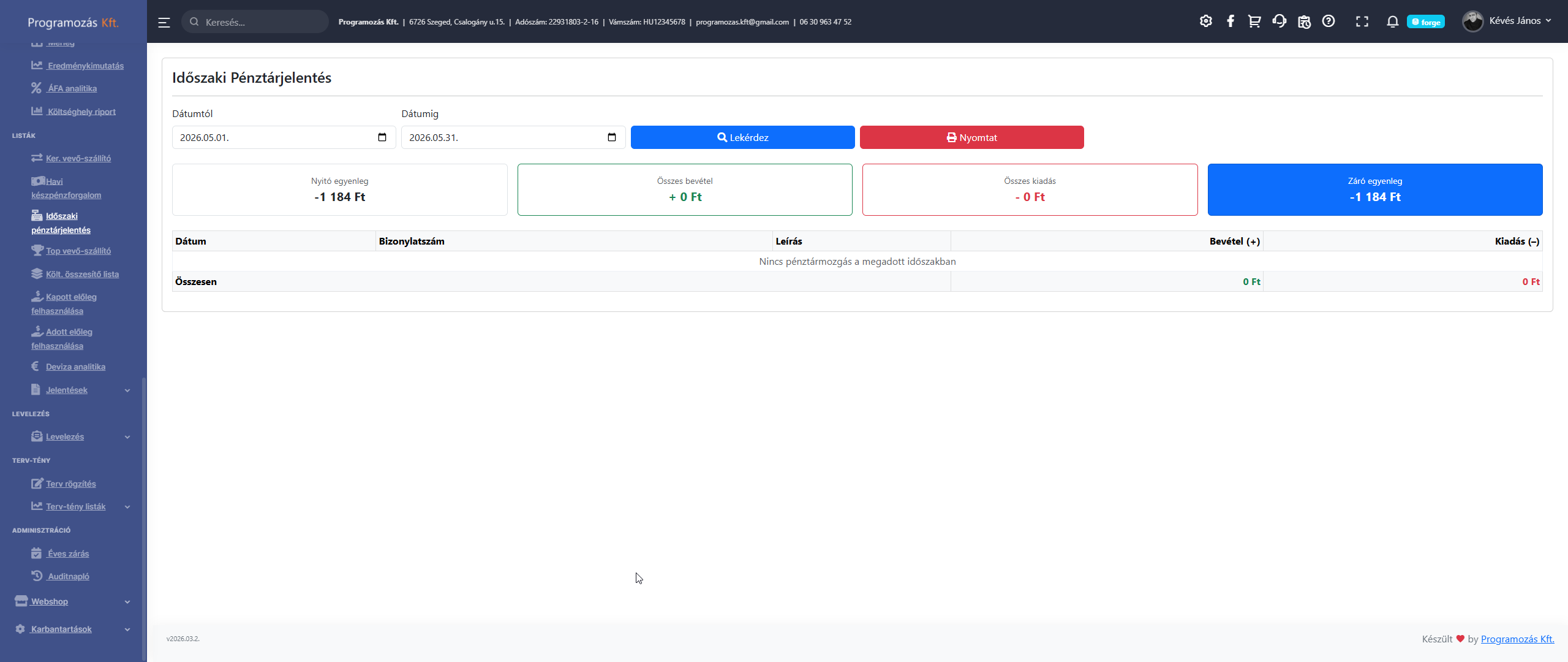Open Havi készpénzforgalom list

[x=66, y=188]
